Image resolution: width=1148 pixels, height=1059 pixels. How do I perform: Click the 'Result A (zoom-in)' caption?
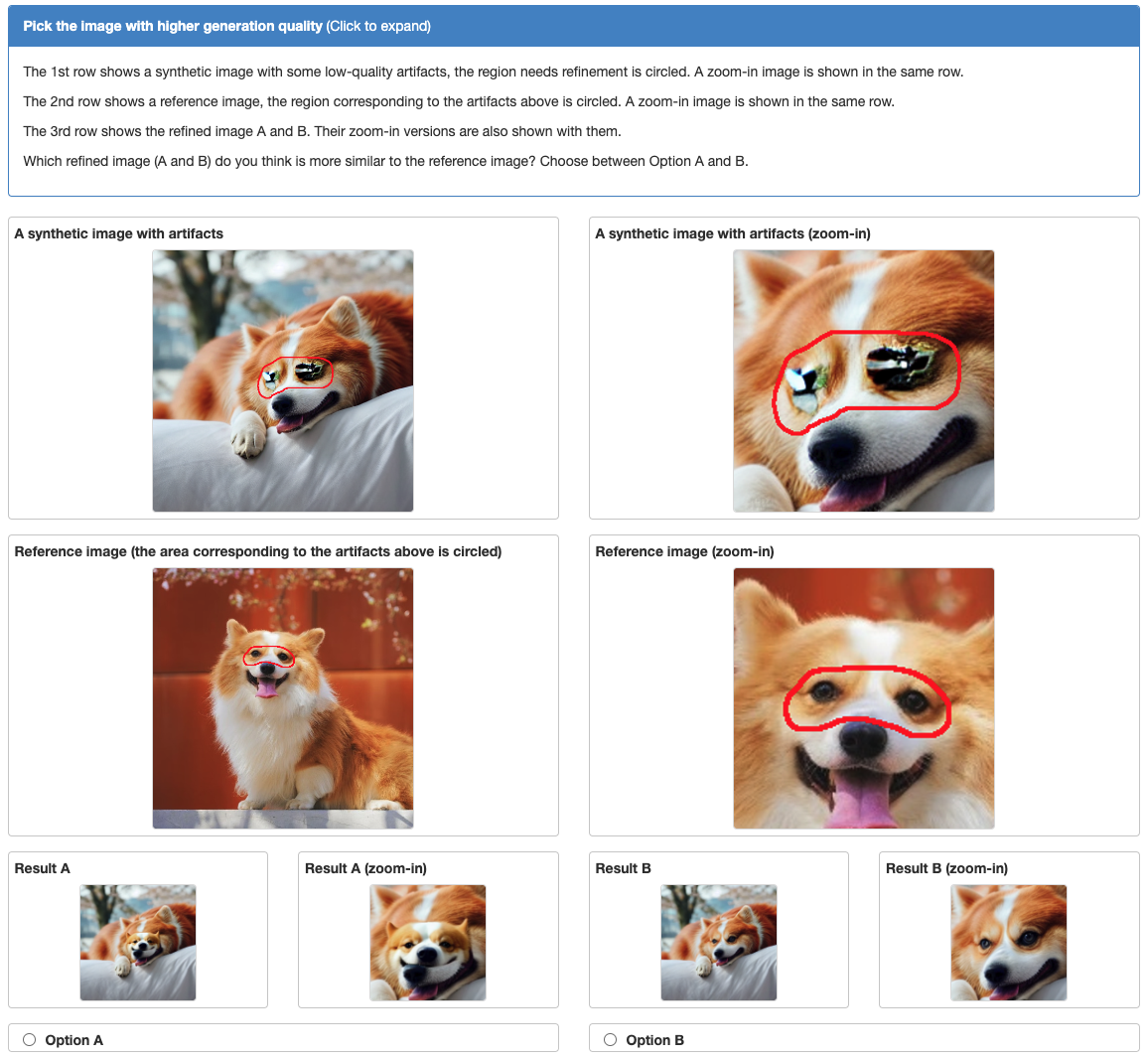pos(365,868)
